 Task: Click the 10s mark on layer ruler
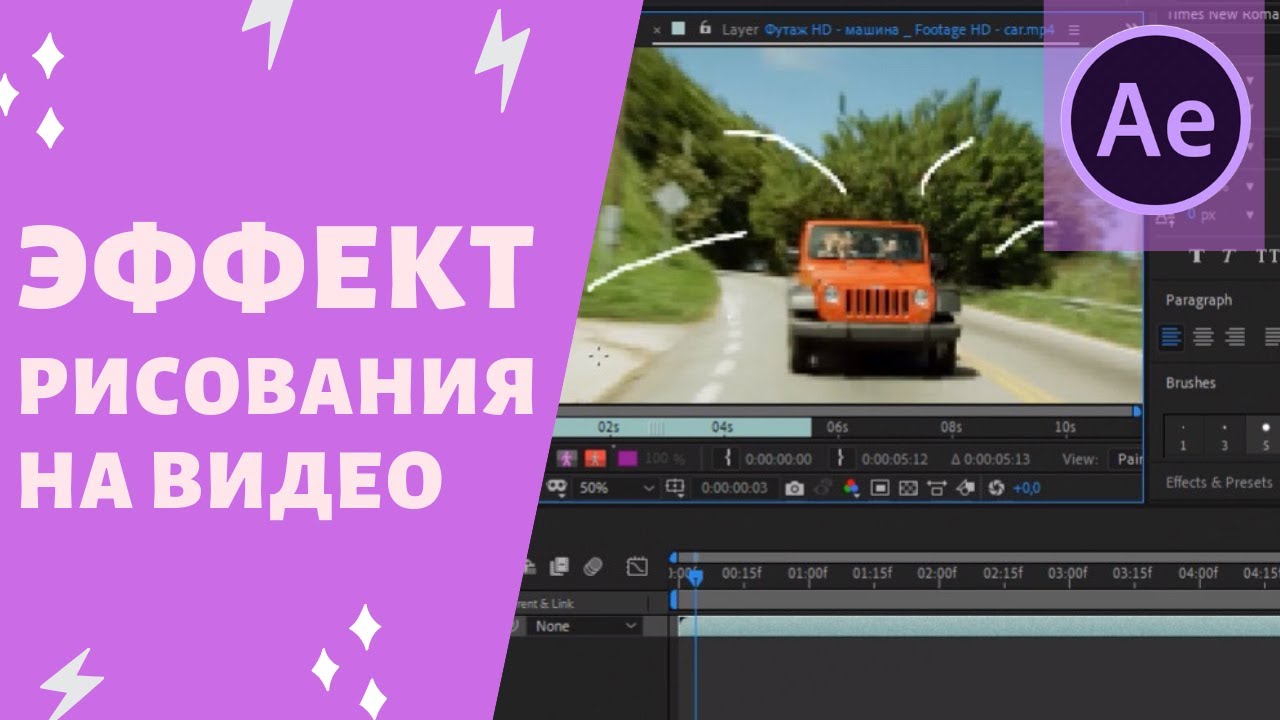(1065, 427)
